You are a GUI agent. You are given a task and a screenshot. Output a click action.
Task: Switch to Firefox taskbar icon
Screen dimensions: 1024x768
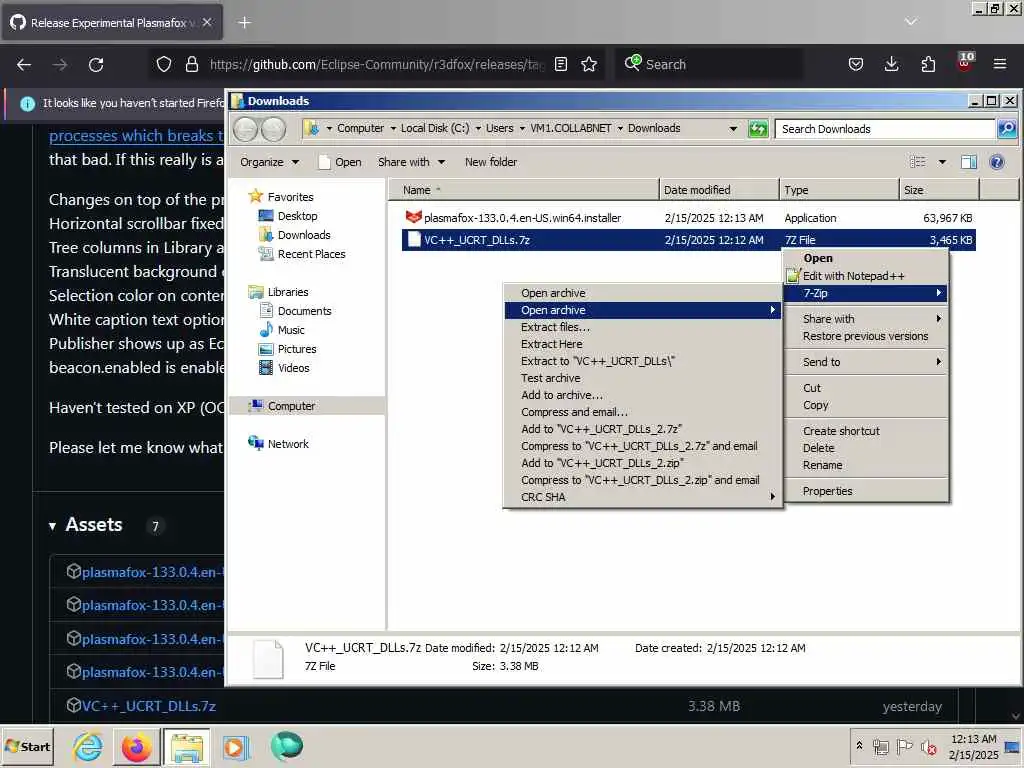[136, 746]
